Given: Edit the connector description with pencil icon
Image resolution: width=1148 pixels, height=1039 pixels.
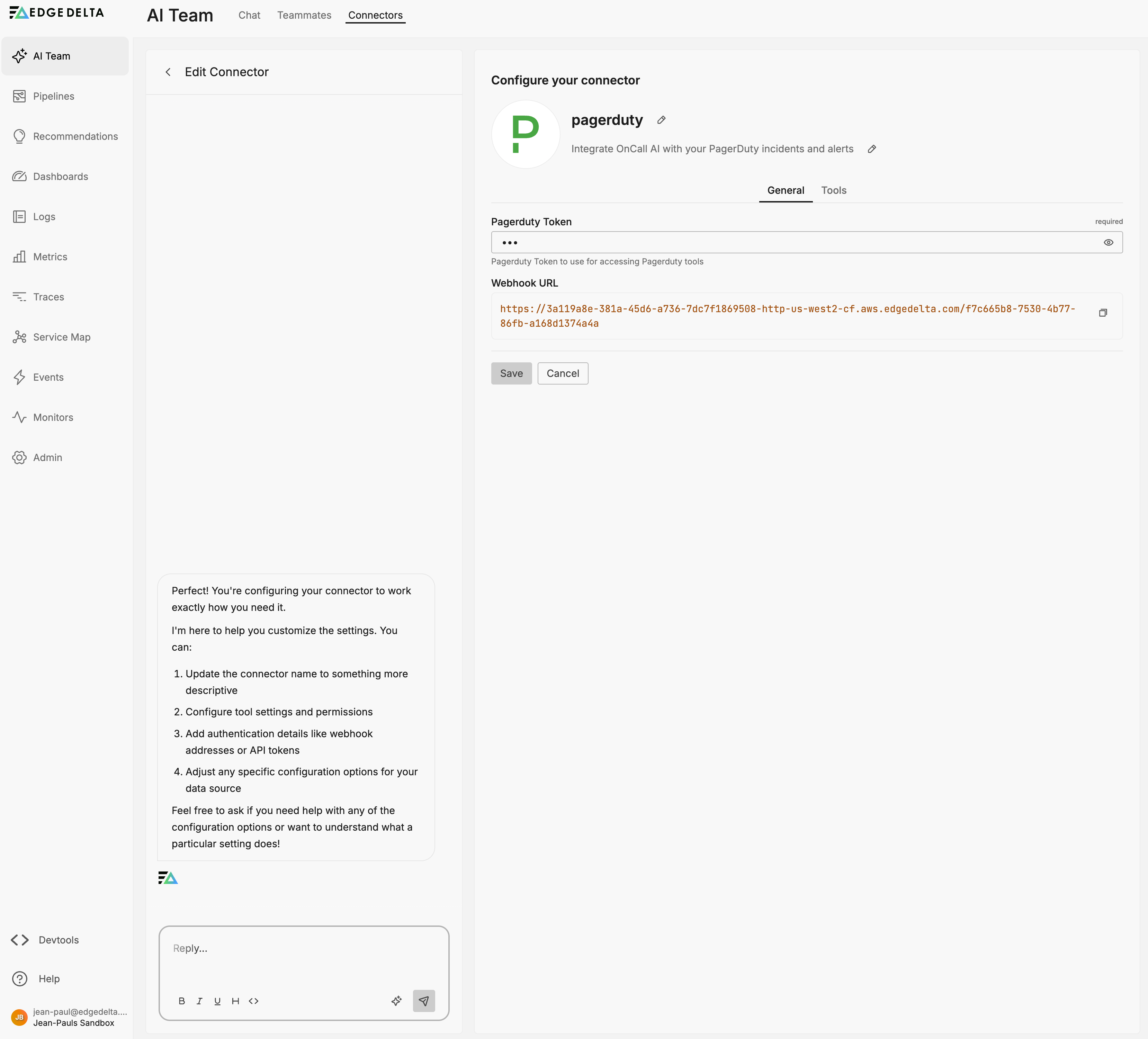Looking at the screenshot, I should (871, 149).
